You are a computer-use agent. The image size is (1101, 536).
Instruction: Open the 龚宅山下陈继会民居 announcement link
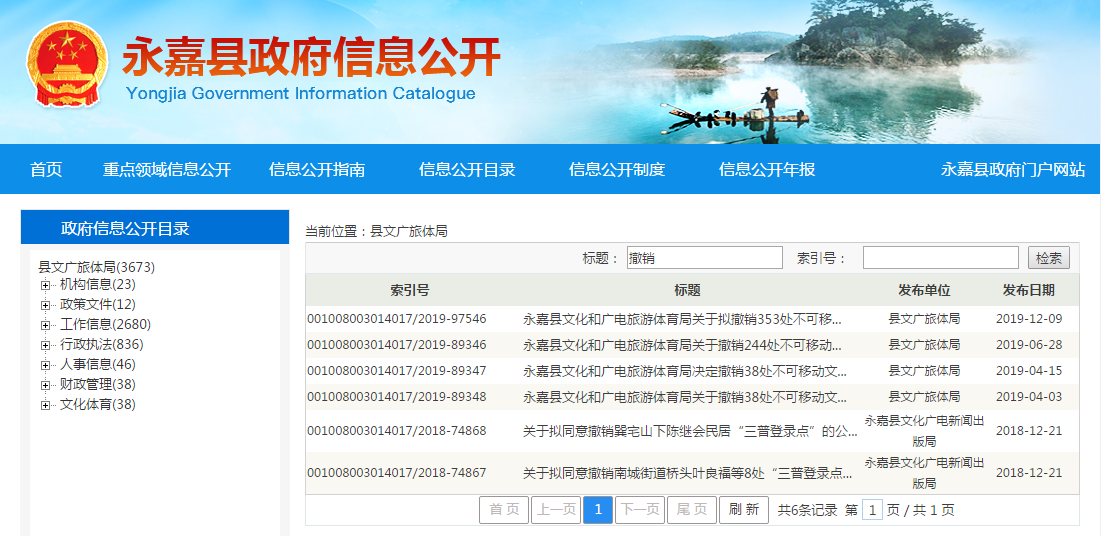[x=690, y=431]
